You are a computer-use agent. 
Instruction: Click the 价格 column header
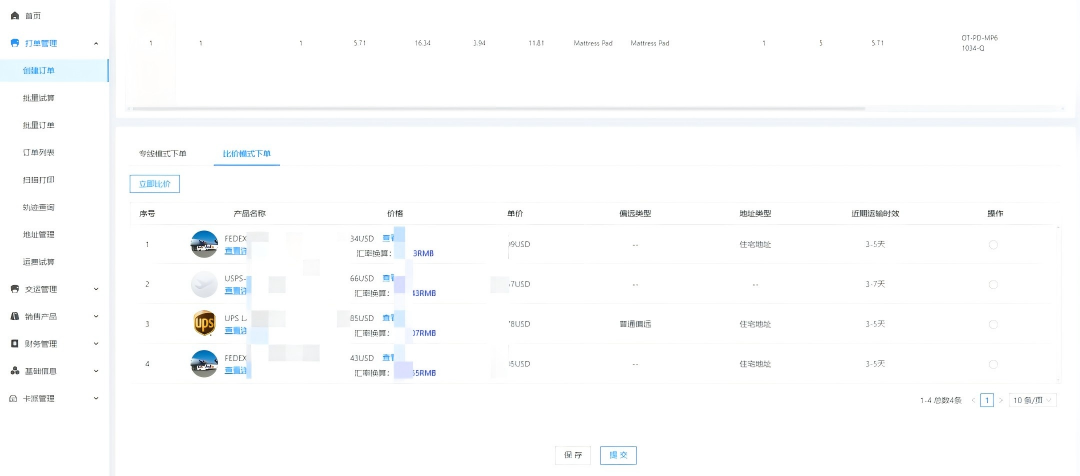point(395,214)
